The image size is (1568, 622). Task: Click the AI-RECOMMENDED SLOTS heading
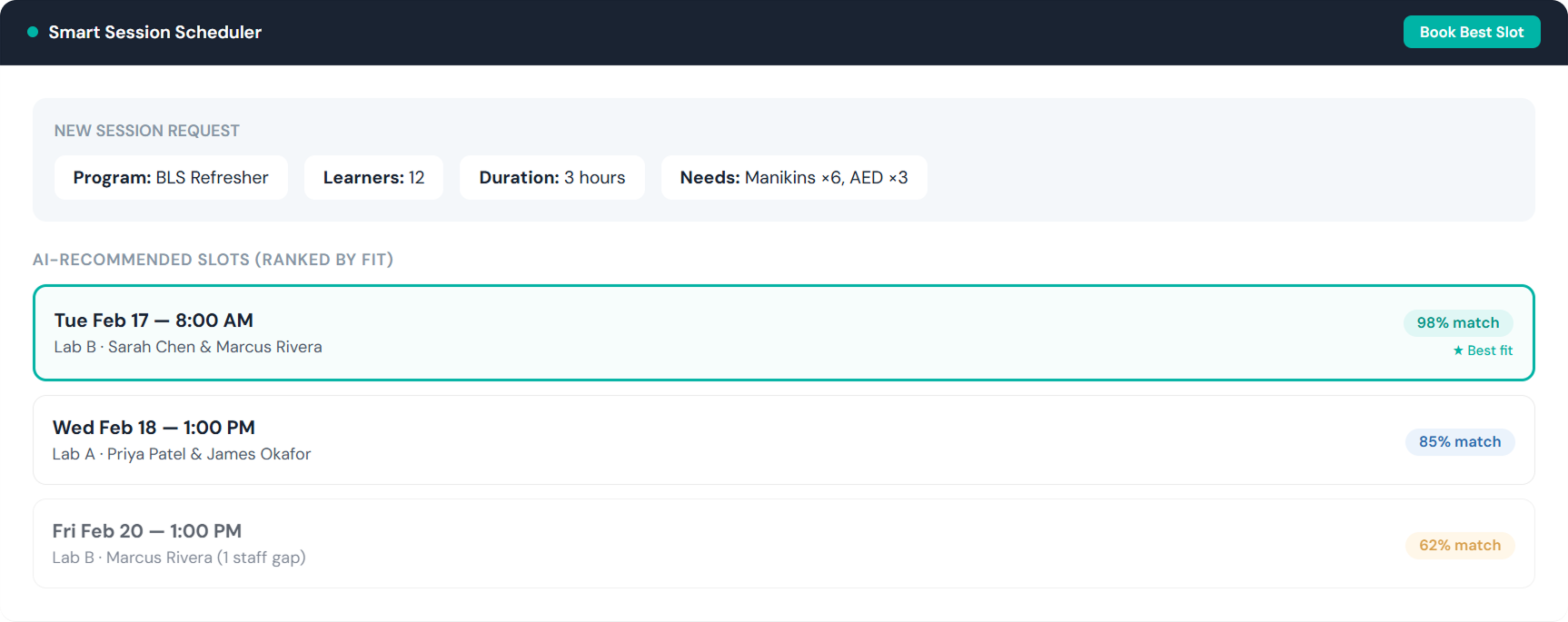point(213,260)
